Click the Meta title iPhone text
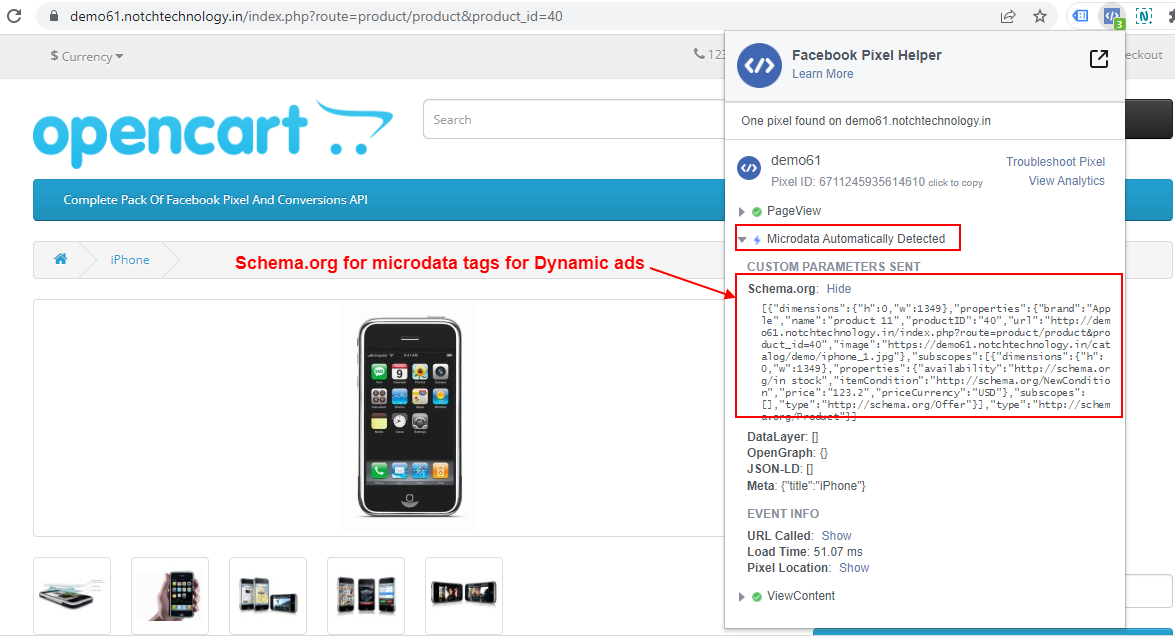The width and height of the screenshot is (1175, 641). 806,486
